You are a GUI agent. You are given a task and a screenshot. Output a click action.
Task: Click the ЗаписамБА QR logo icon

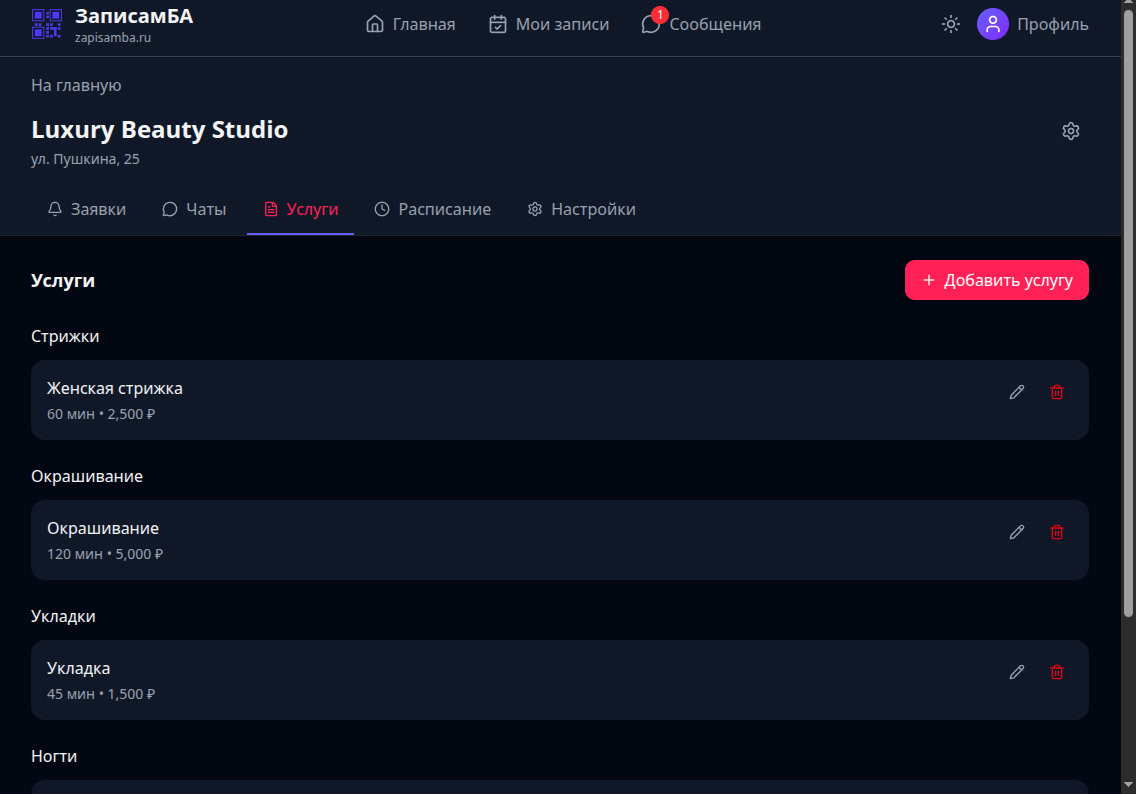coord(46,24)
